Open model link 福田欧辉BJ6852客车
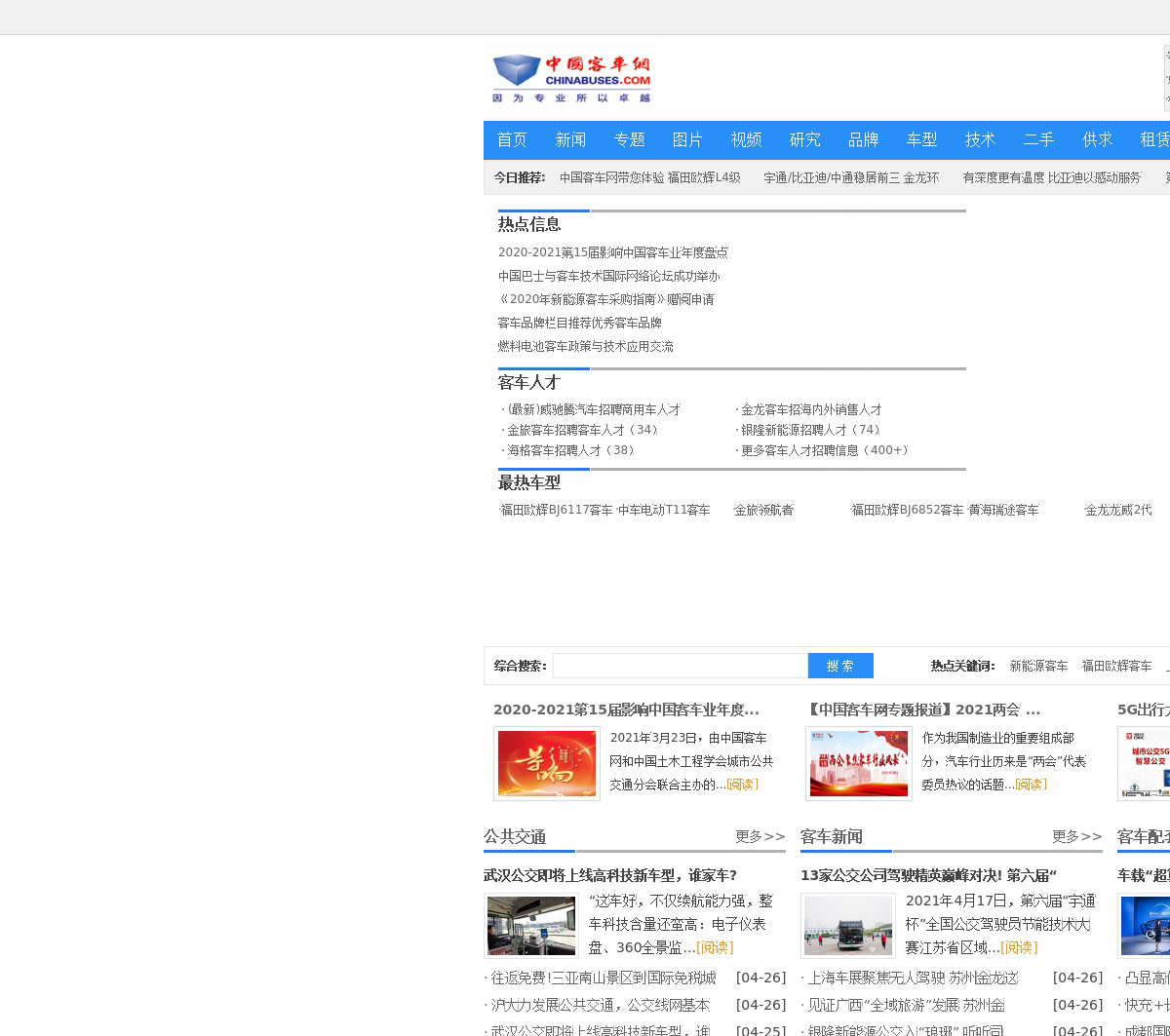 pos(908,510)
